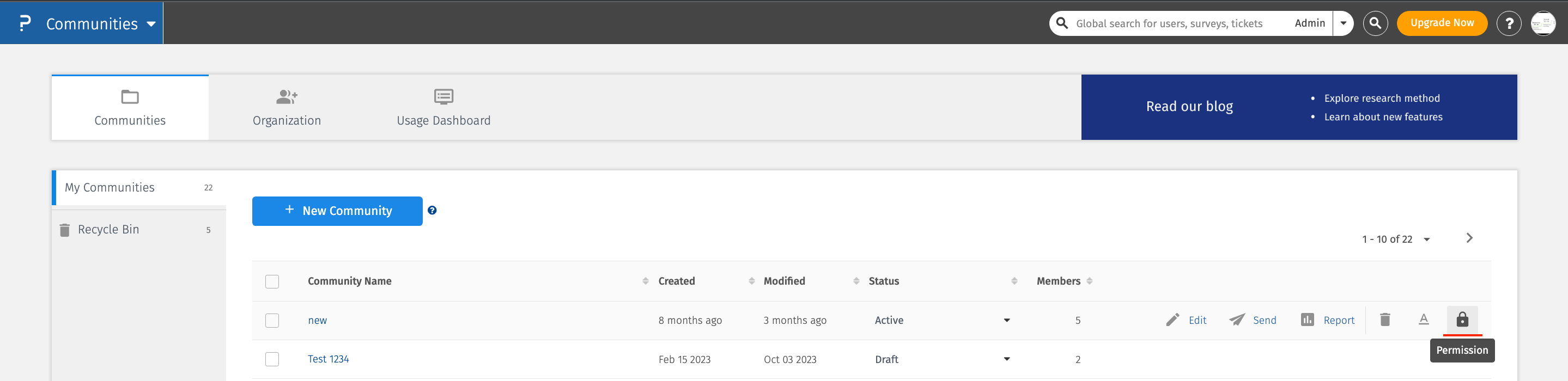Viewport: 1568px width, 381px height.
Task: Click the help icon beside New Community
Action: (x=431, y=210)
